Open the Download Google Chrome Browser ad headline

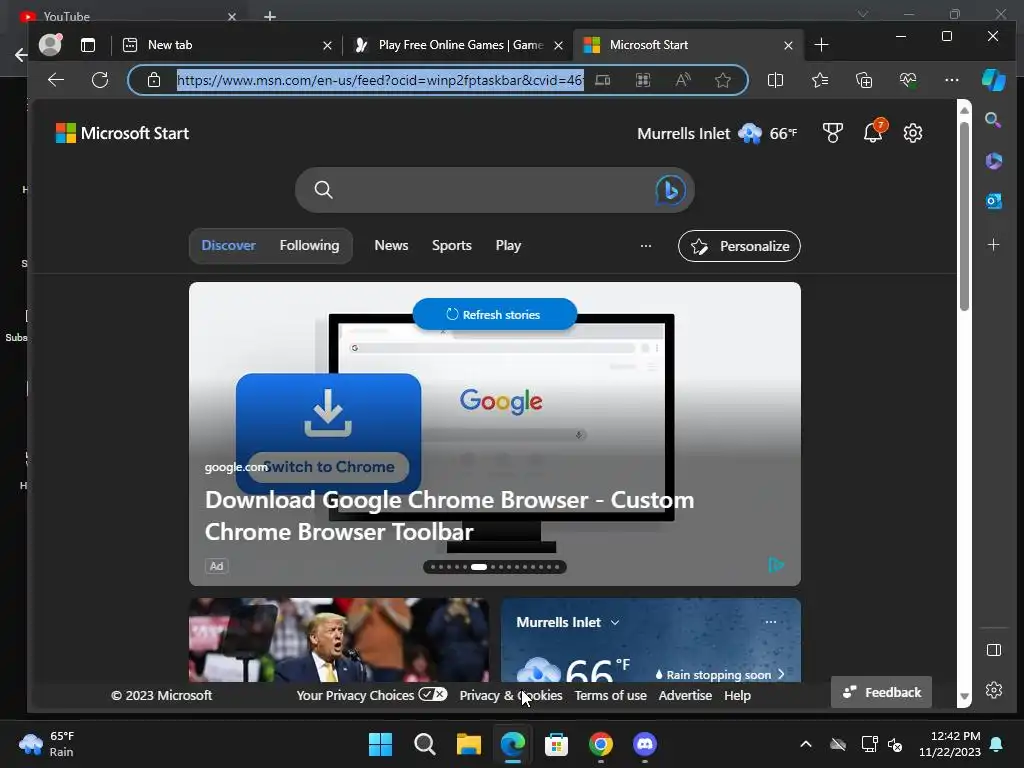449,516
